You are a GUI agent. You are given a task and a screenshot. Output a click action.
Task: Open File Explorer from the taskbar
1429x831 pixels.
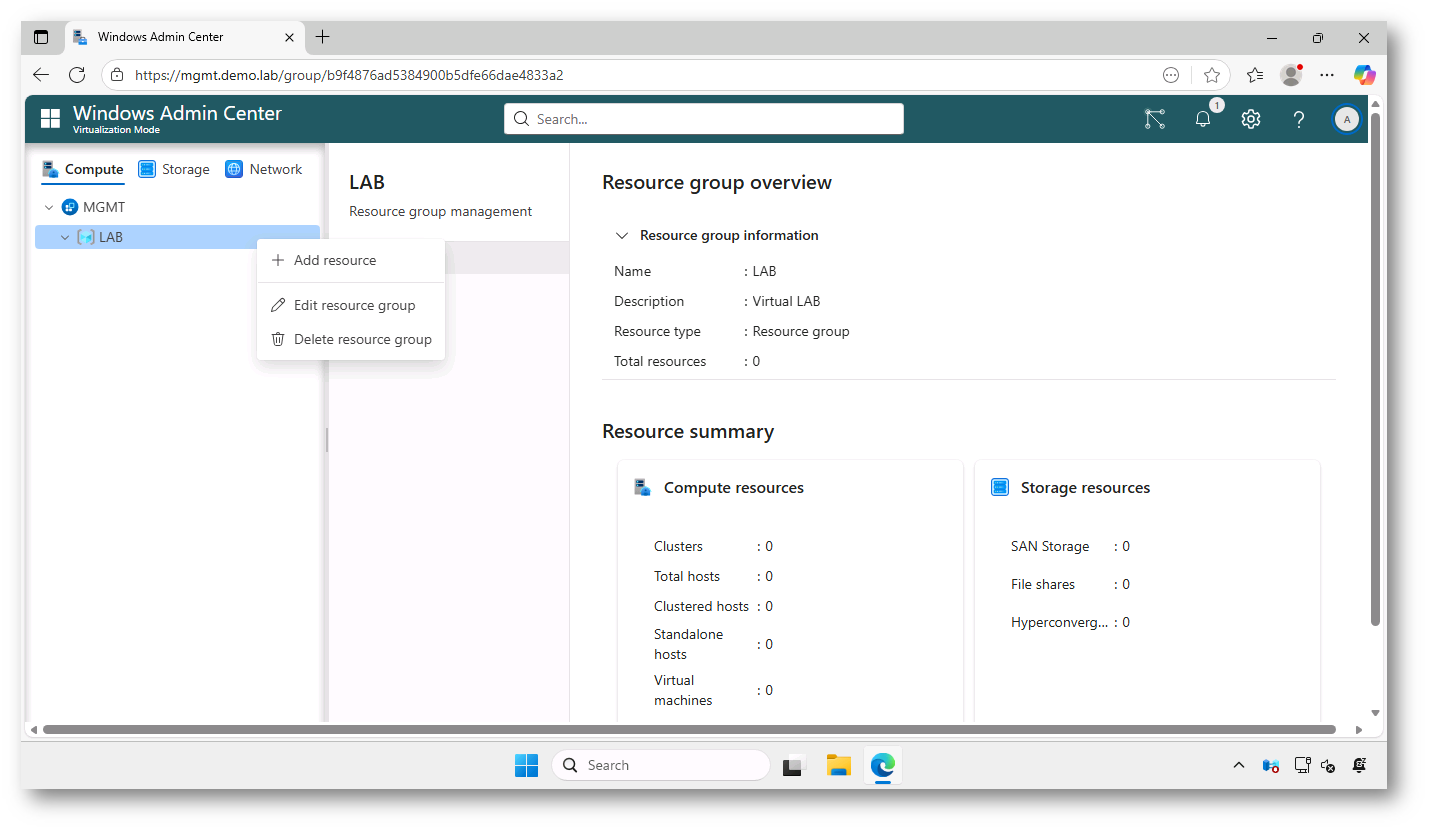(838, 765)
